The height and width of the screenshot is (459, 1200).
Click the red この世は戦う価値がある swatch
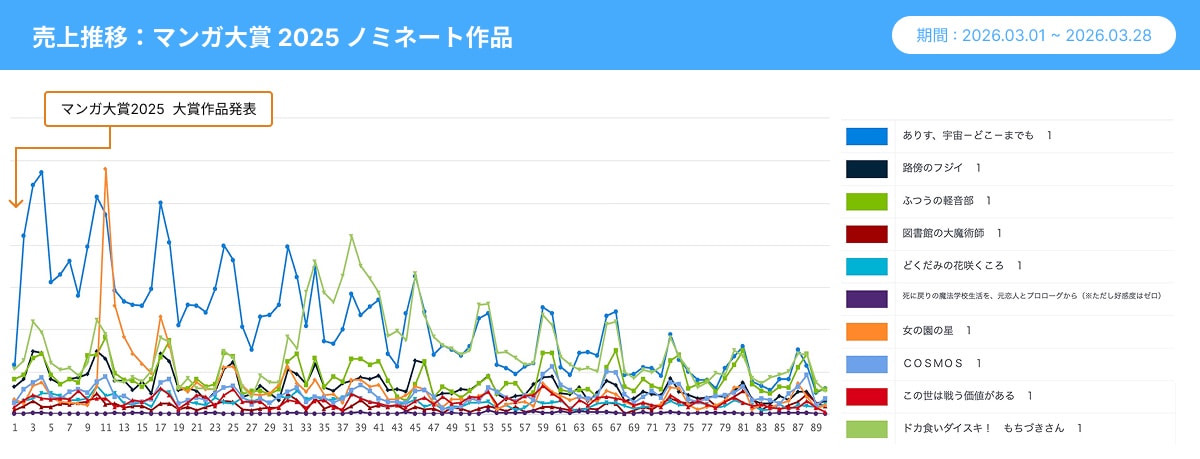pyautogui.click(x=866, y=396)
